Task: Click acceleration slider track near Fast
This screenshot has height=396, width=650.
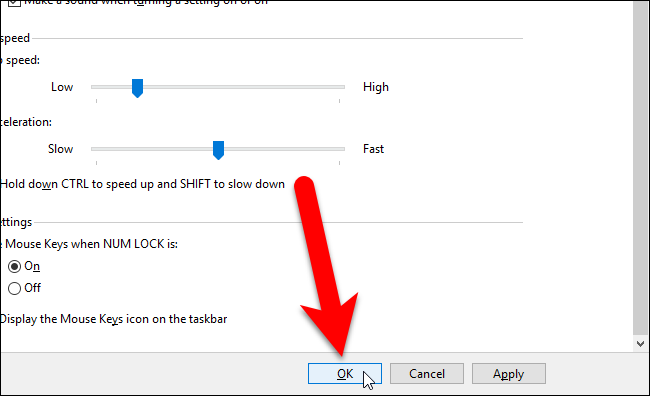Action: [x=323, y=149]
